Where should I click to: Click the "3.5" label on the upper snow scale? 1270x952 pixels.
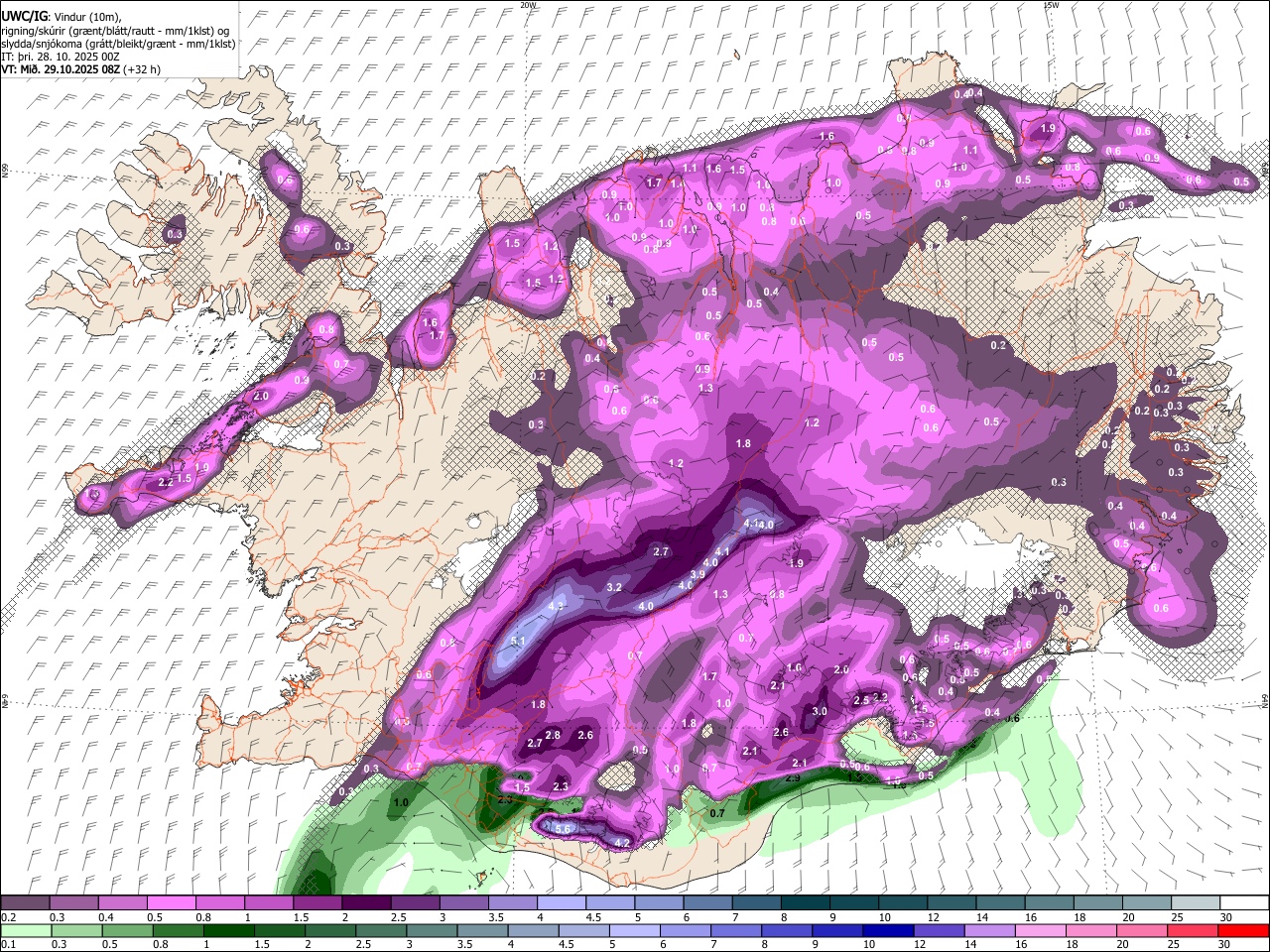coord(496,917)
